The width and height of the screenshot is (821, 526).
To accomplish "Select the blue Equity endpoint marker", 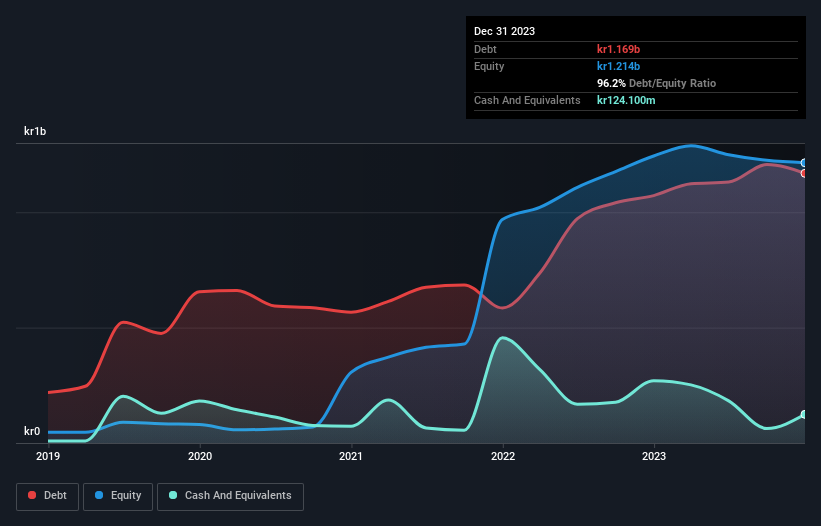I will tap(804, 163).
